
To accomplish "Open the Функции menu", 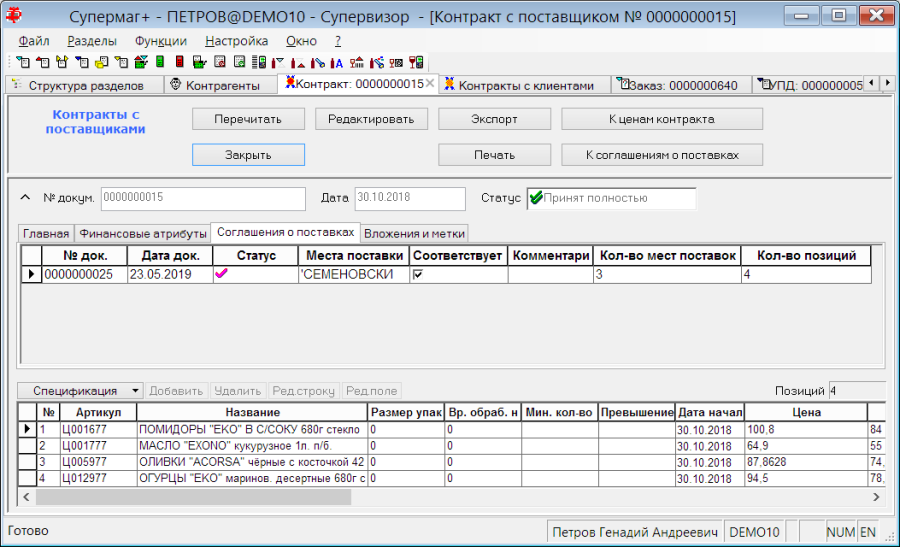I will [161, 41].
